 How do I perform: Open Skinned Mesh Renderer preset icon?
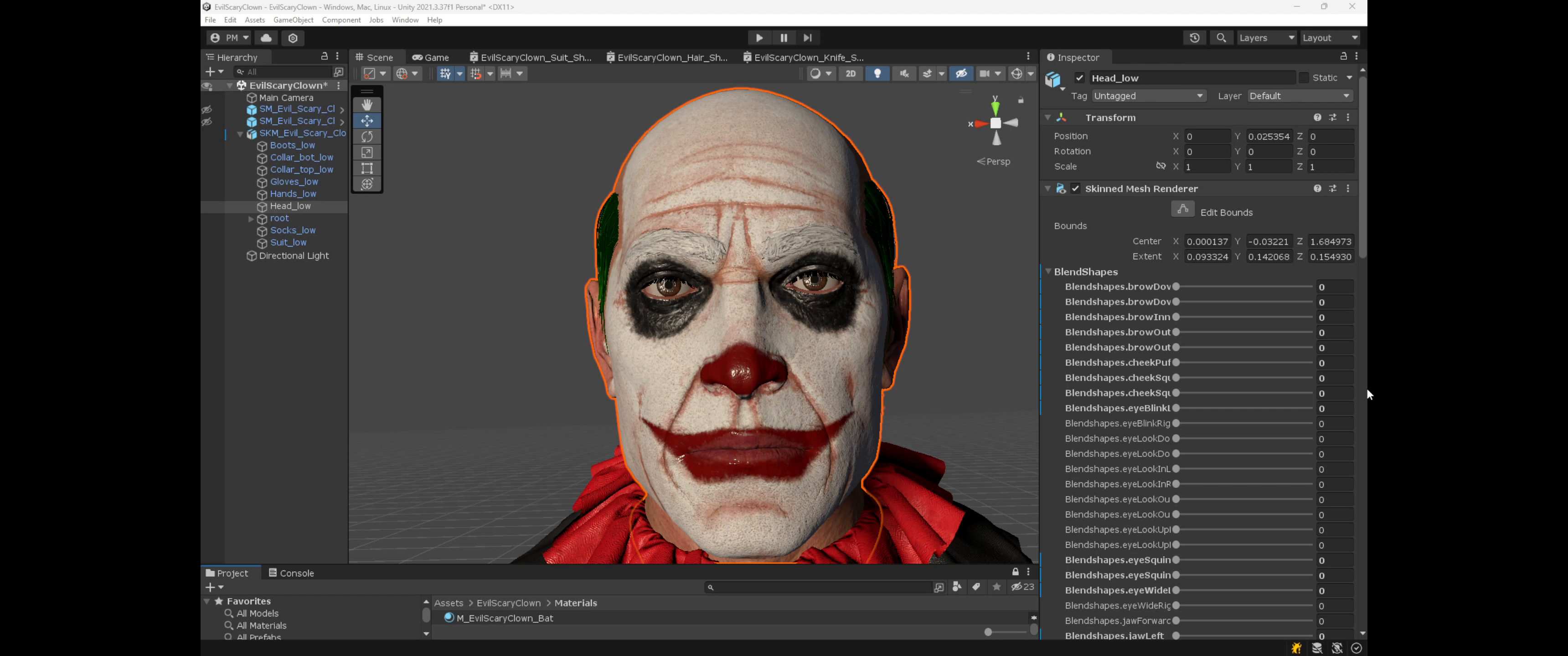(x=1332, y=189)
